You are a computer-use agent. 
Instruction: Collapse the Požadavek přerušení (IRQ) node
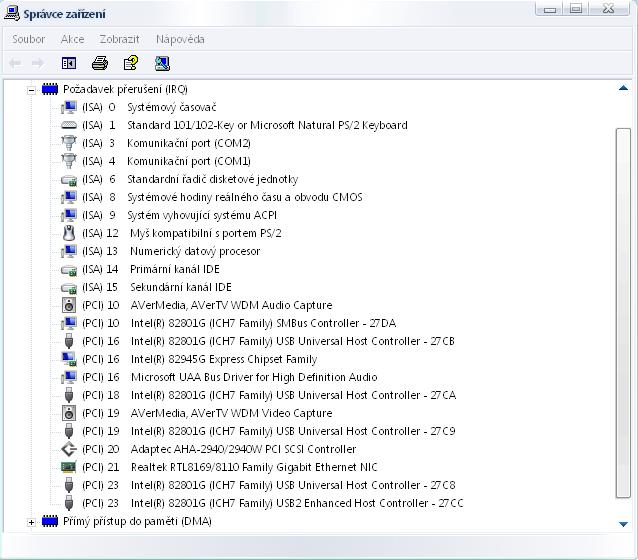pos(32,89)
